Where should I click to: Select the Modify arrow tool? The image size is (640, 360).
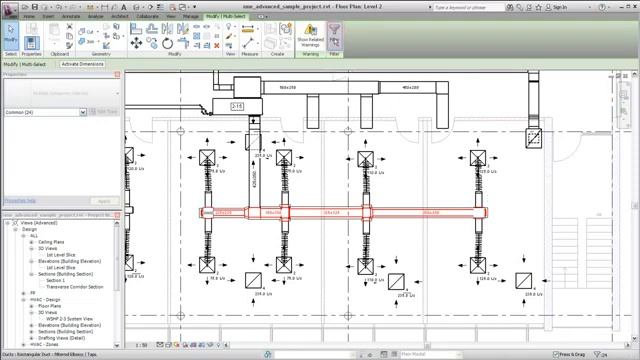click(x=11, y=36)
